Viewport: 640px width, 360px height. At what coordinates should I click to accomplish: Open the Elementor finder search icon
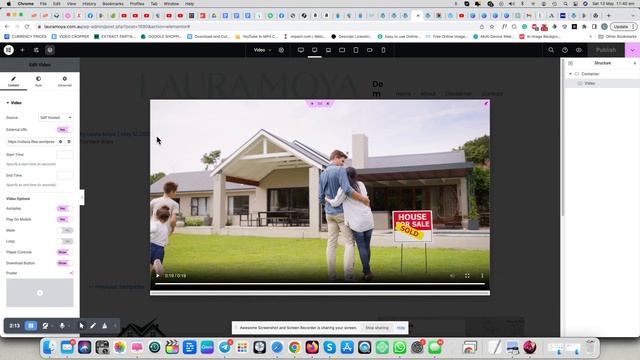(551, 50)
